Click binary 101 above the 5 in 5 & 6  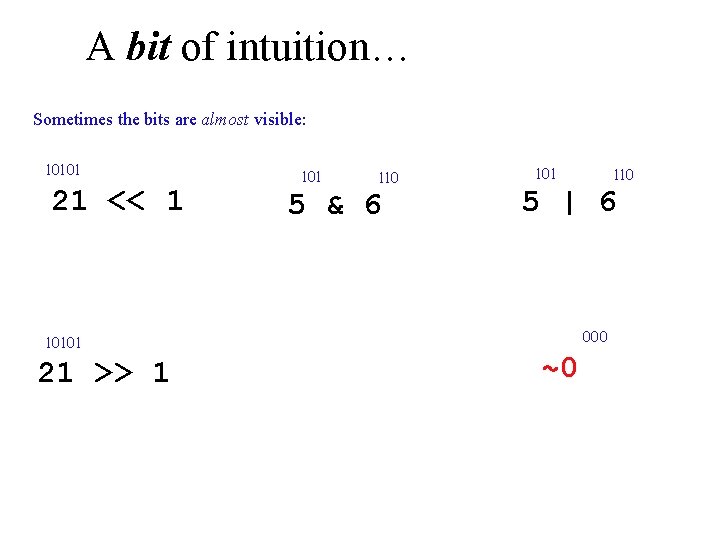click(311, 177)
